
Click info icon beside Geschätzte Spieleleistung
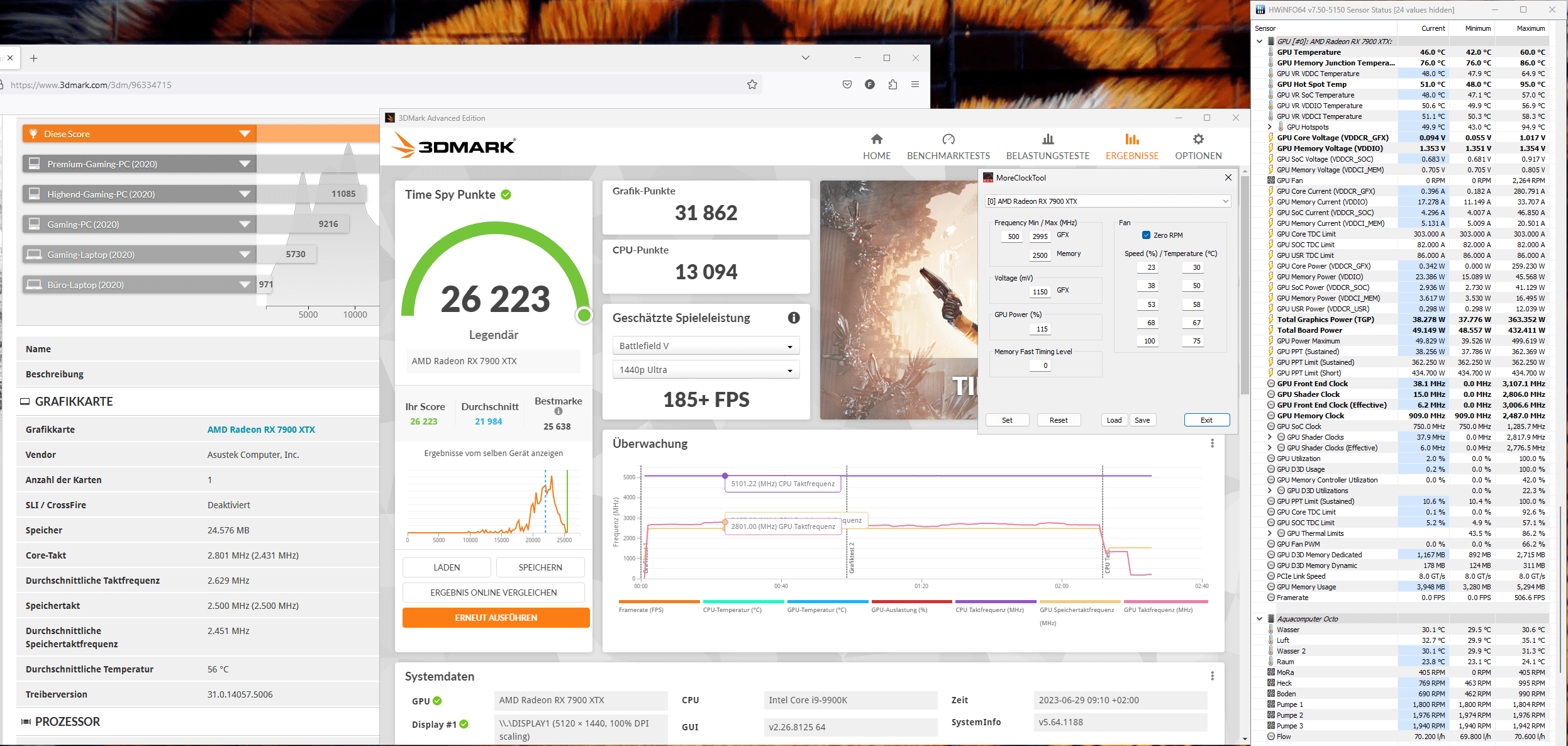(794, 318)
